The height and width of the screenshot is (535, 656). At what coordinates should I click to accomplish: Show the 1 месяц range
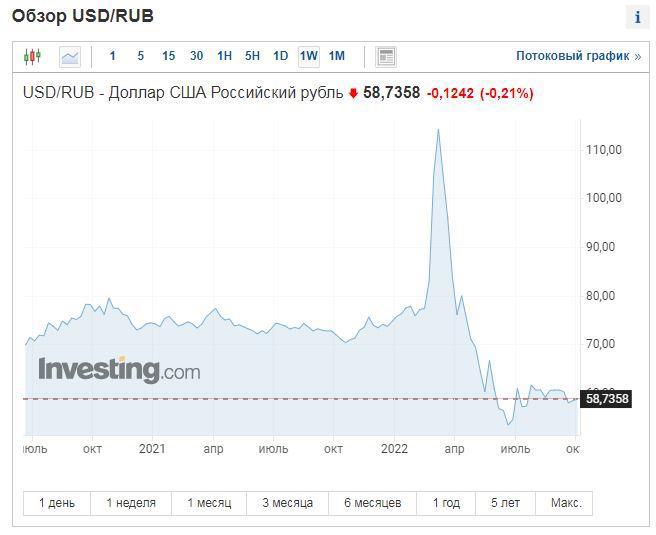pos(209,503)
